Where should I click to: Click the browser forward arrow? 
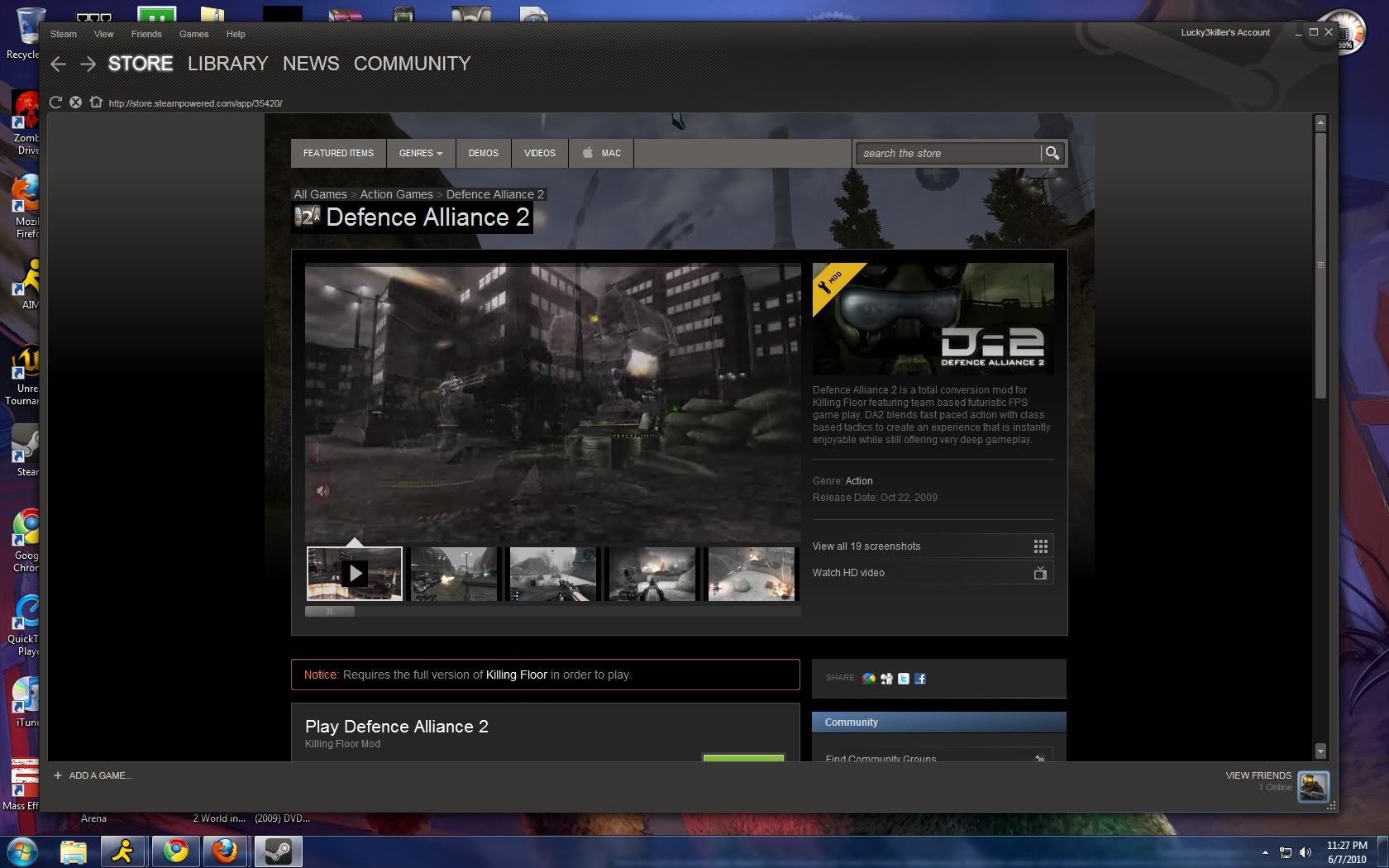pos(88,64)
